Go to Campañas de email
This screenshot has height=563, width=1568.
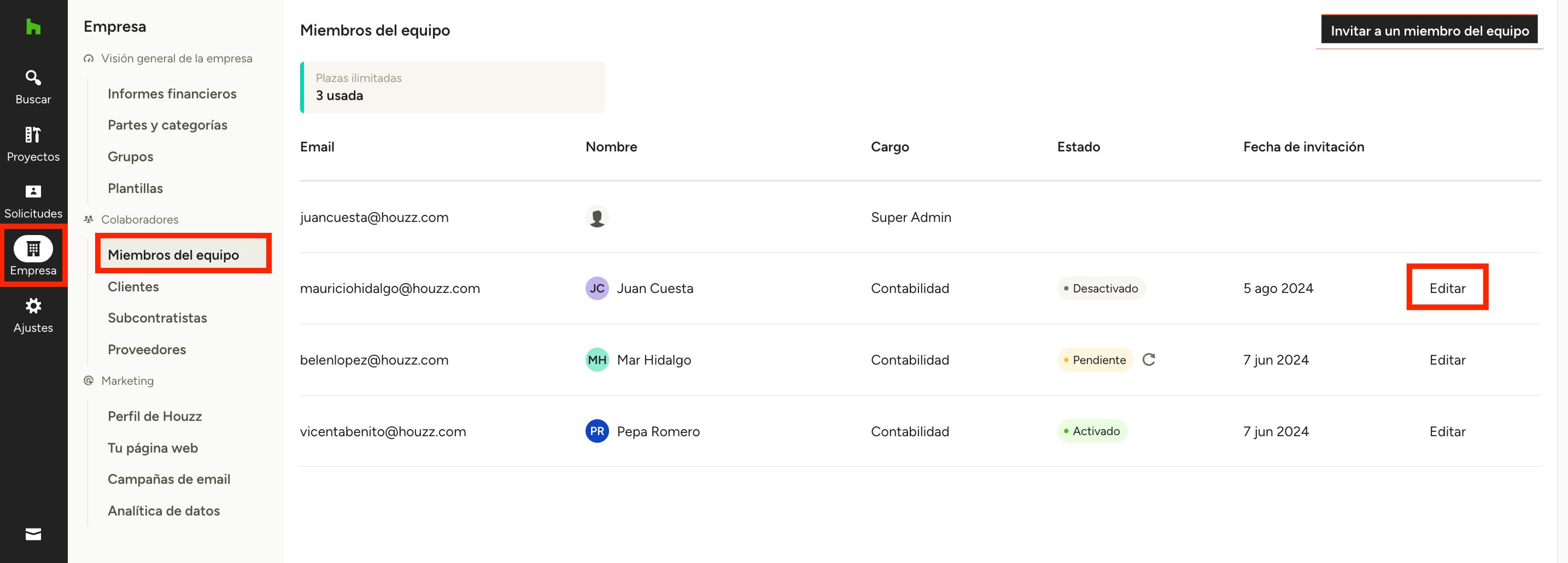pyautogui.click(x=168, y=479)
